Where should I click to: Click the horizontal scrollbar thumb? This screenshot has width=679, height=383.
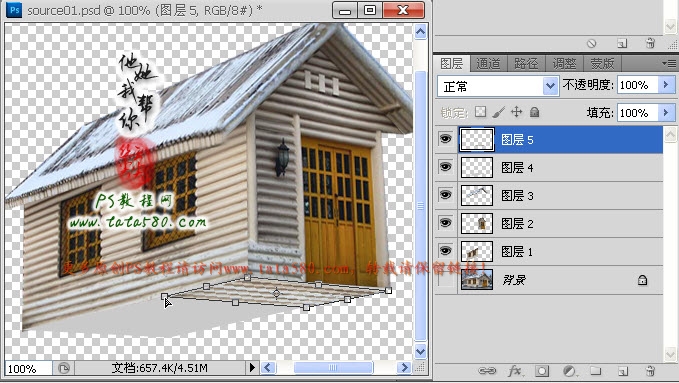tap(333, 368)
